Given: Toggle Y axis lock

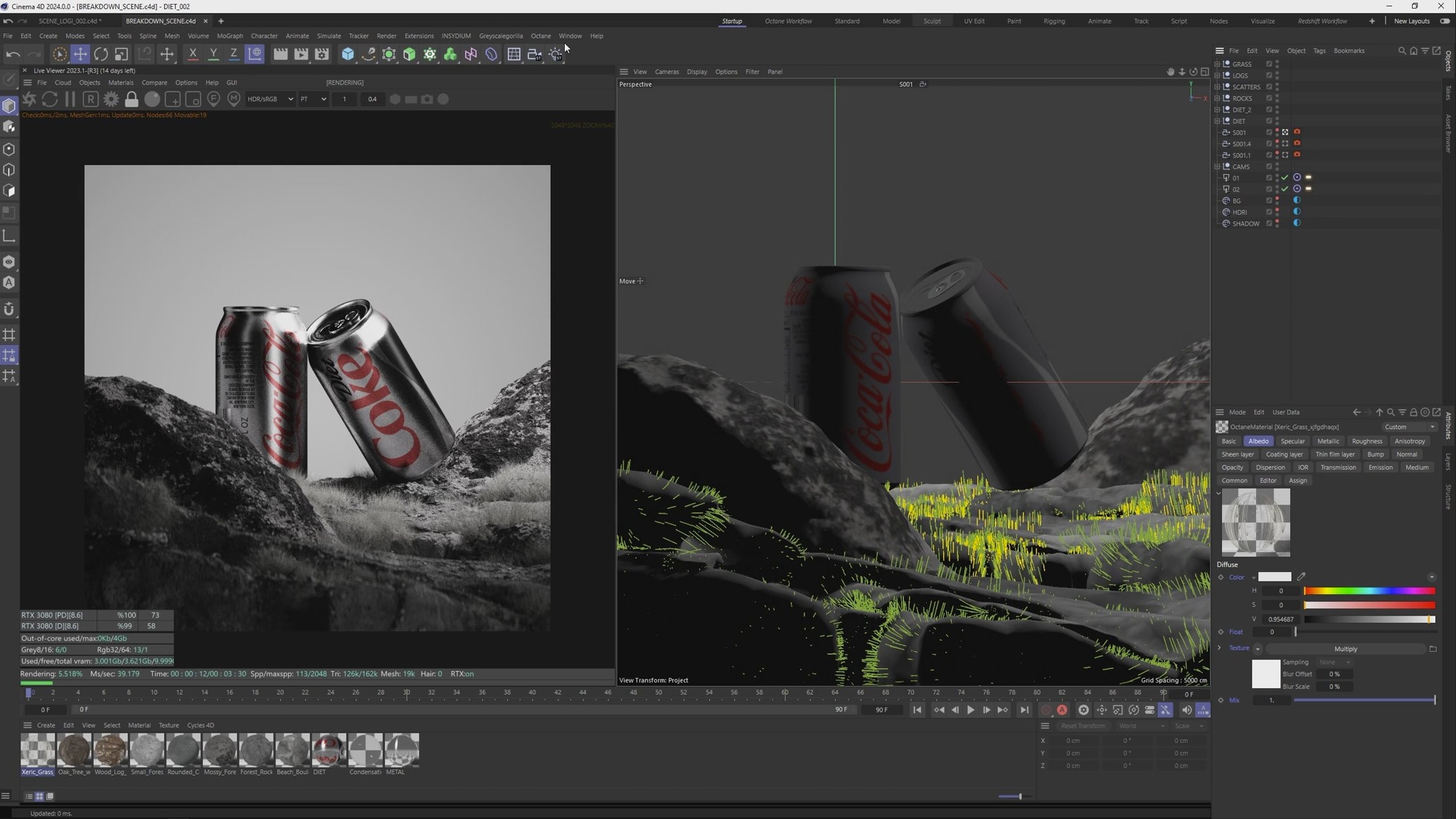Looking at the screenshot, I should 213,54.
